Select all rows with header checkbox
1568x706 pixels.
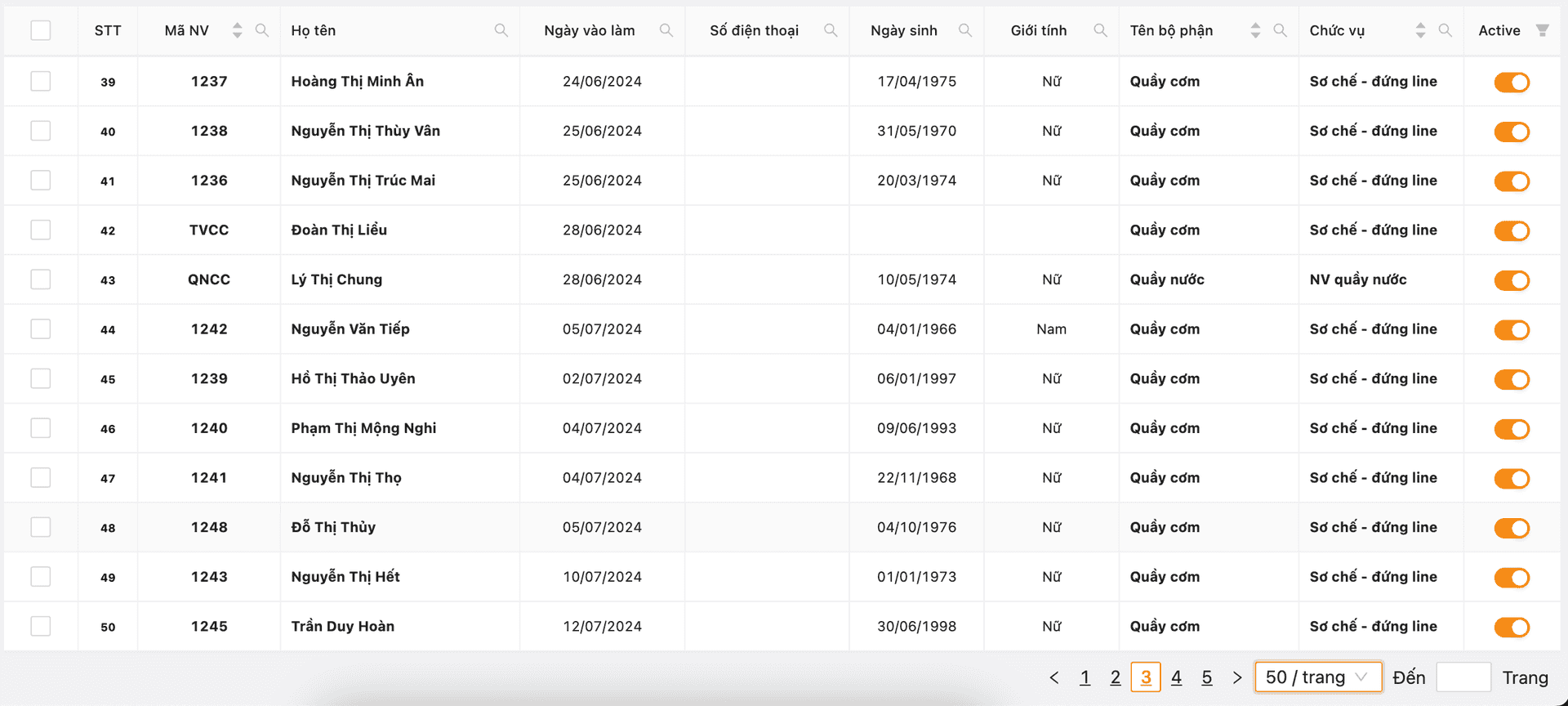(x=41, y=30)
